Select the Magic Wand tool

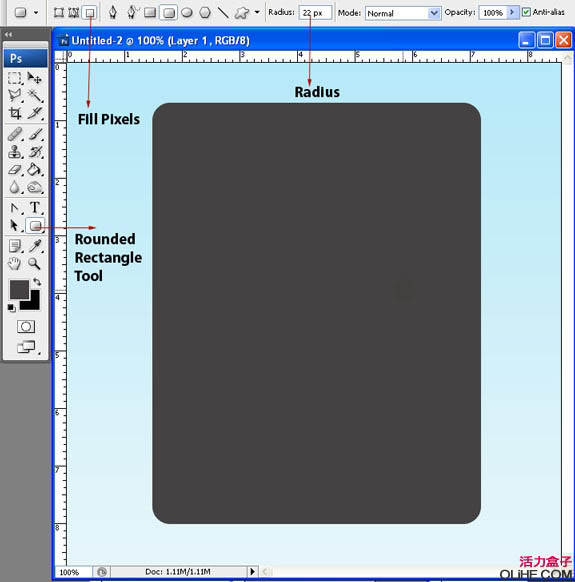(x=35, y=95)
